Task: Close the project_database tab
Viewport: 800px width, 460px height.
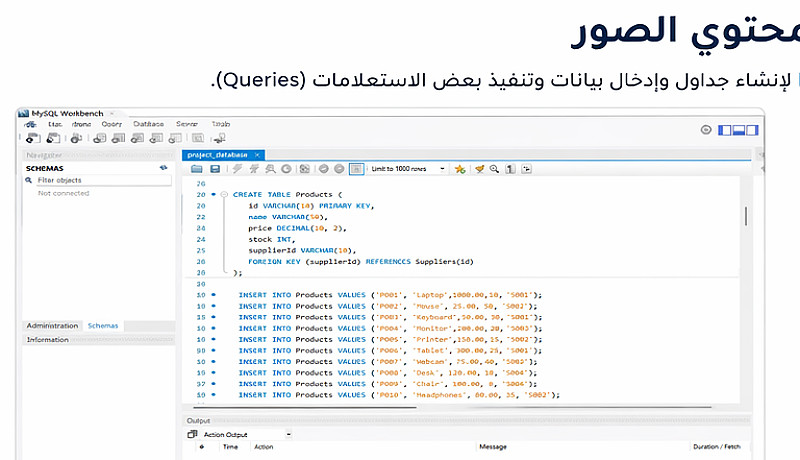Action: click(x=257, y=155)
